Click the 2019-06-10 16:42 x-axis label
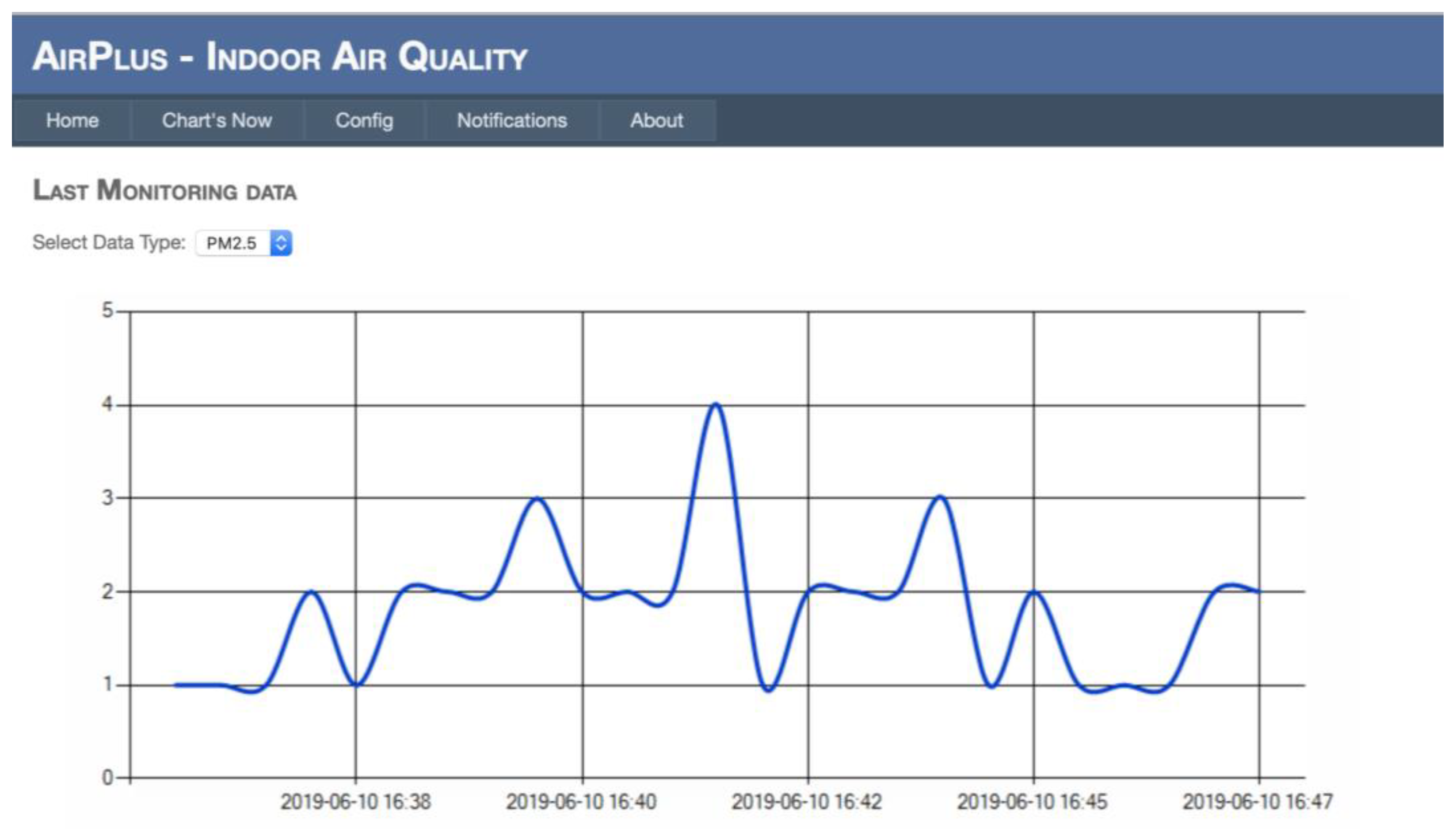 [x=806, y=802]
